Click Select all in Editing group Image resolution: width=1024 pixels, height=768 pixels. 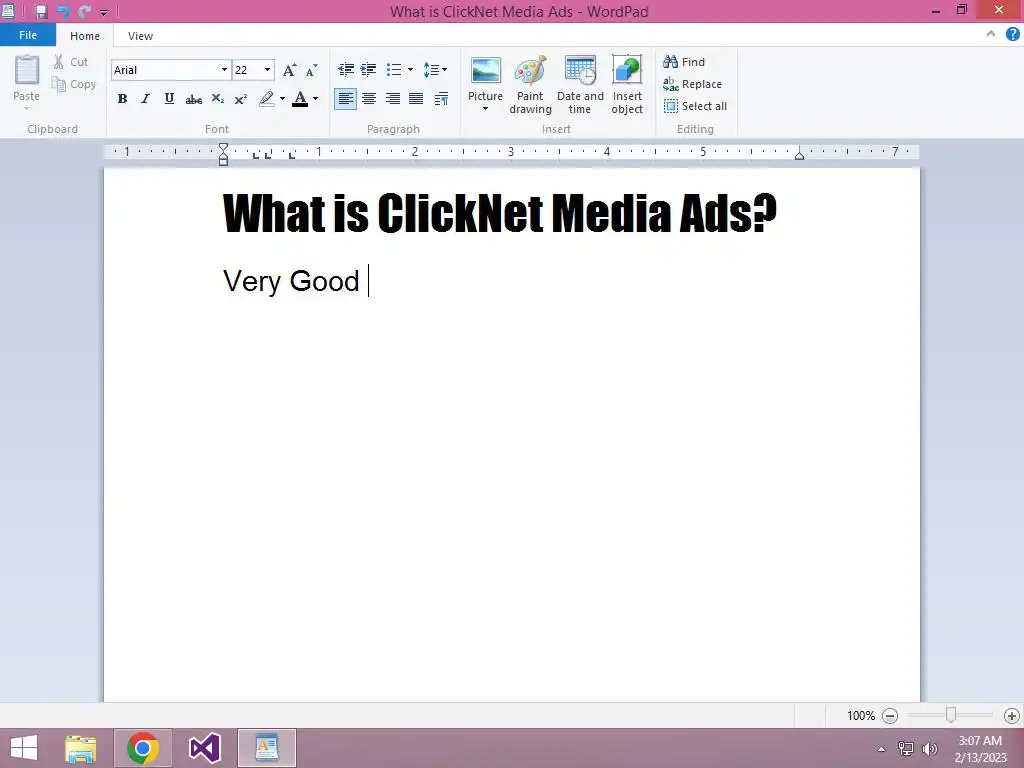click(x=695, y=106)
